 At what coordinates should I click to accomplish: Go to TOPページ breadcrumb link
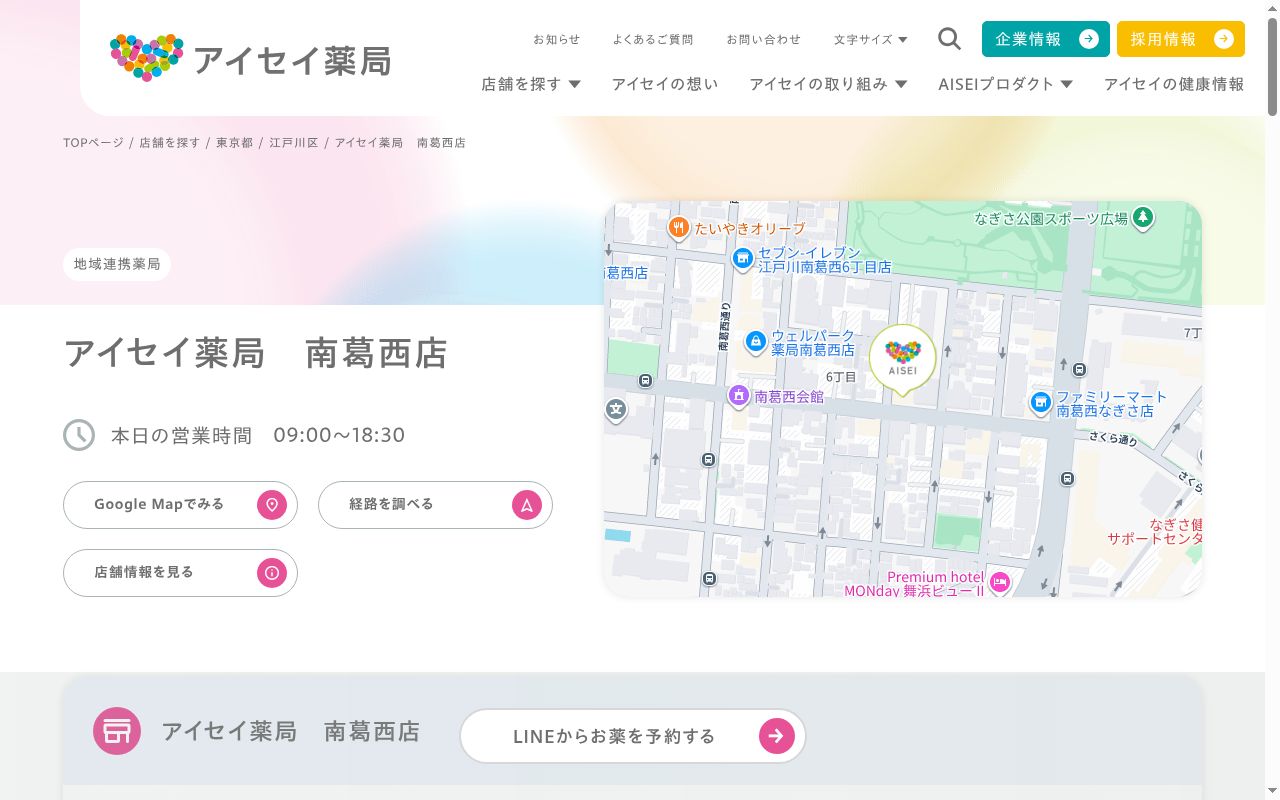tap(93, 143)
